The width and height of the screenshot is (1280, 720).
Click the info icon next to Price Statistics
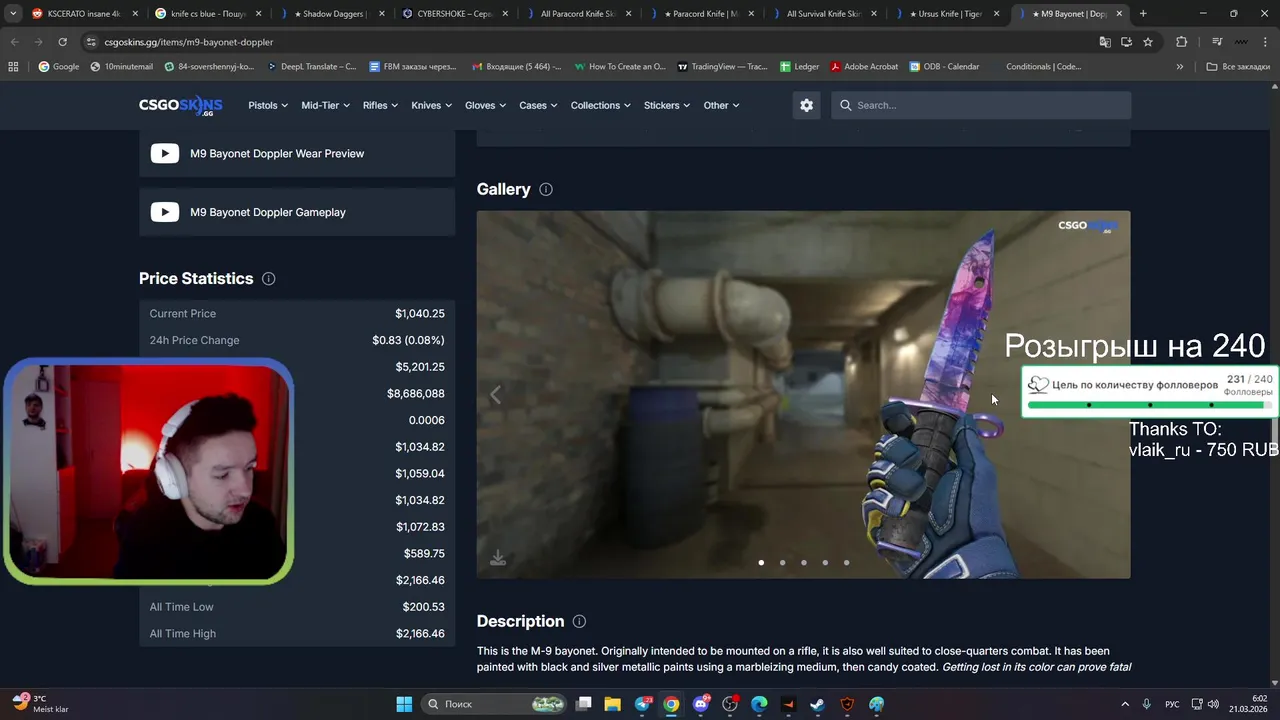[268, 279]
